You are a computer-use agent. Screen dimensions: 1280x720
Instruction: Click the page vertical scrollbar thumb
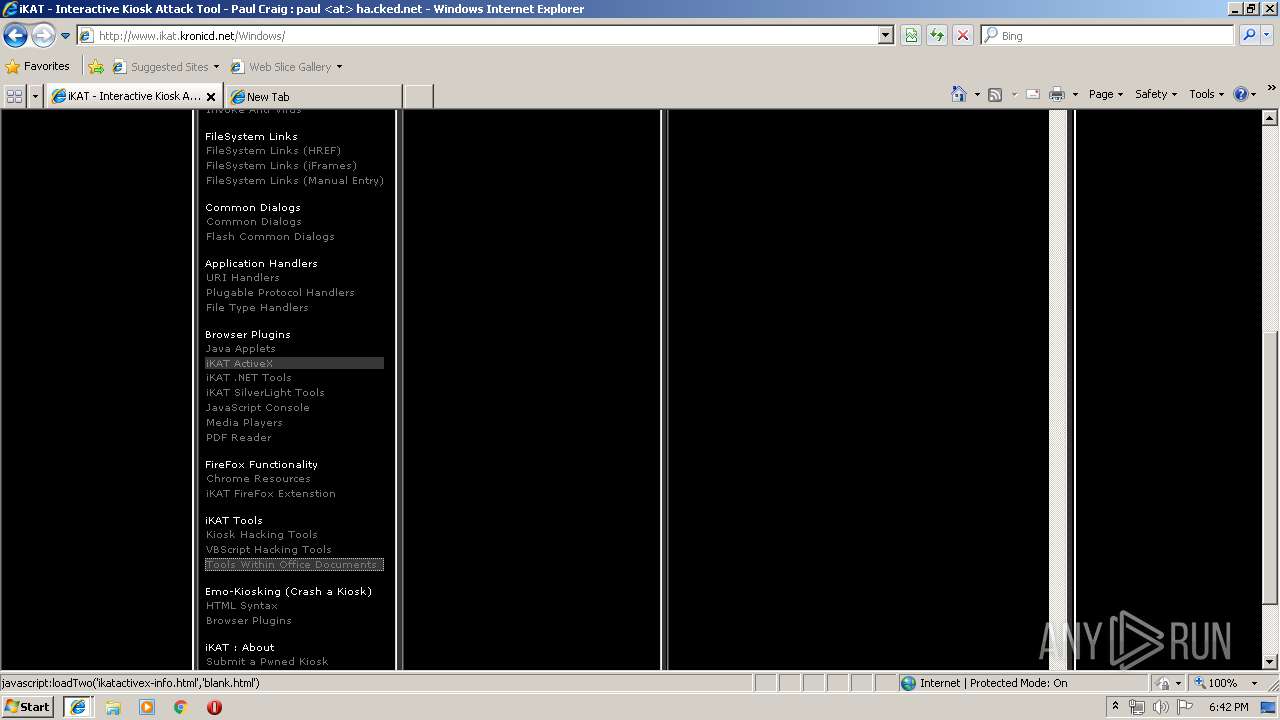tap(1270, 468)
